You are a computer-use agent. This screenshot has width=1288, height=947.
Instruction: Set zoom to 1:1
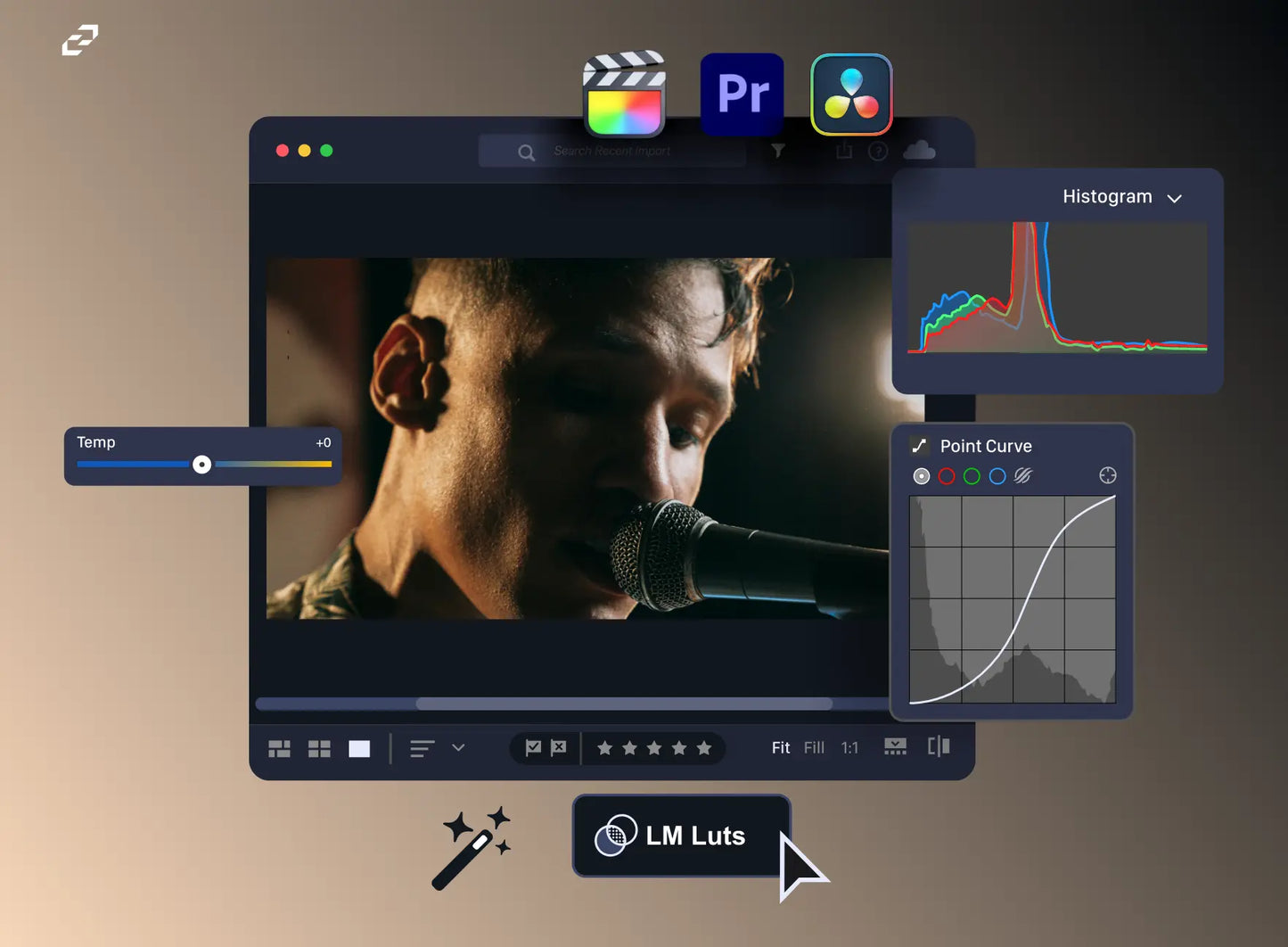849,747
